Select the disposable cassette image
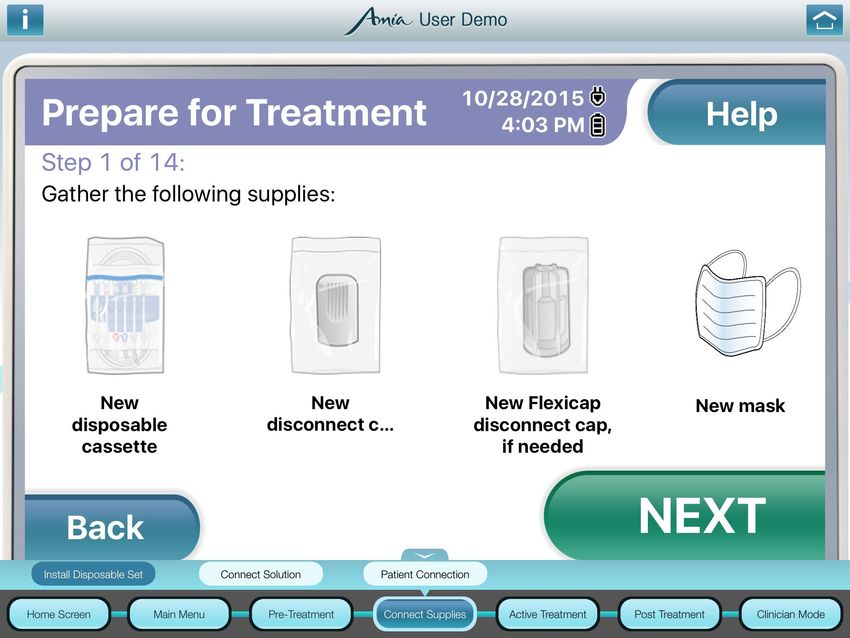Image resolution: width=850 pixels, height=638 pixels. pos(125,305)
